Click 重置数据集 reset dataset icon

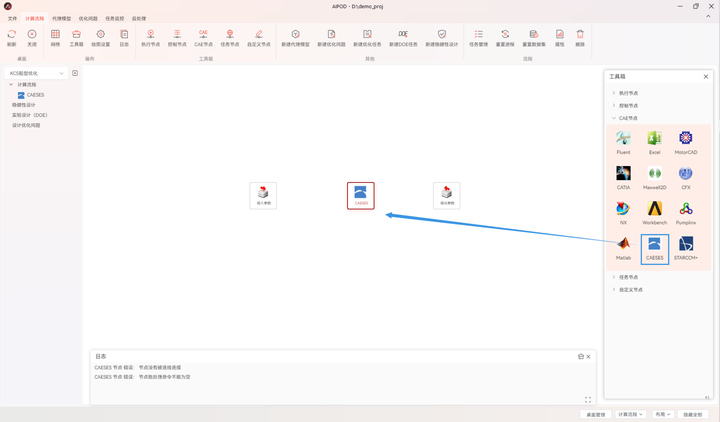coord(534,34)
